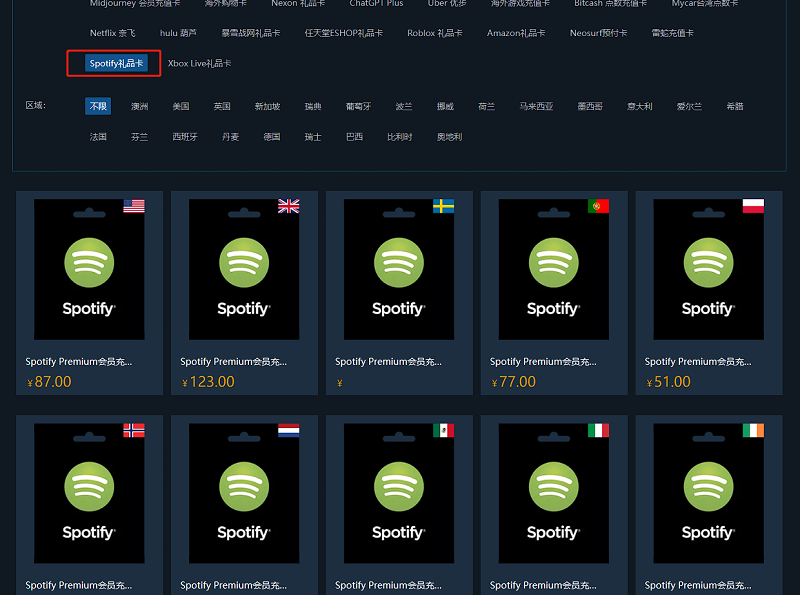
Task: Filter region by 葡萄牙
Action: [x=358, y=106]
